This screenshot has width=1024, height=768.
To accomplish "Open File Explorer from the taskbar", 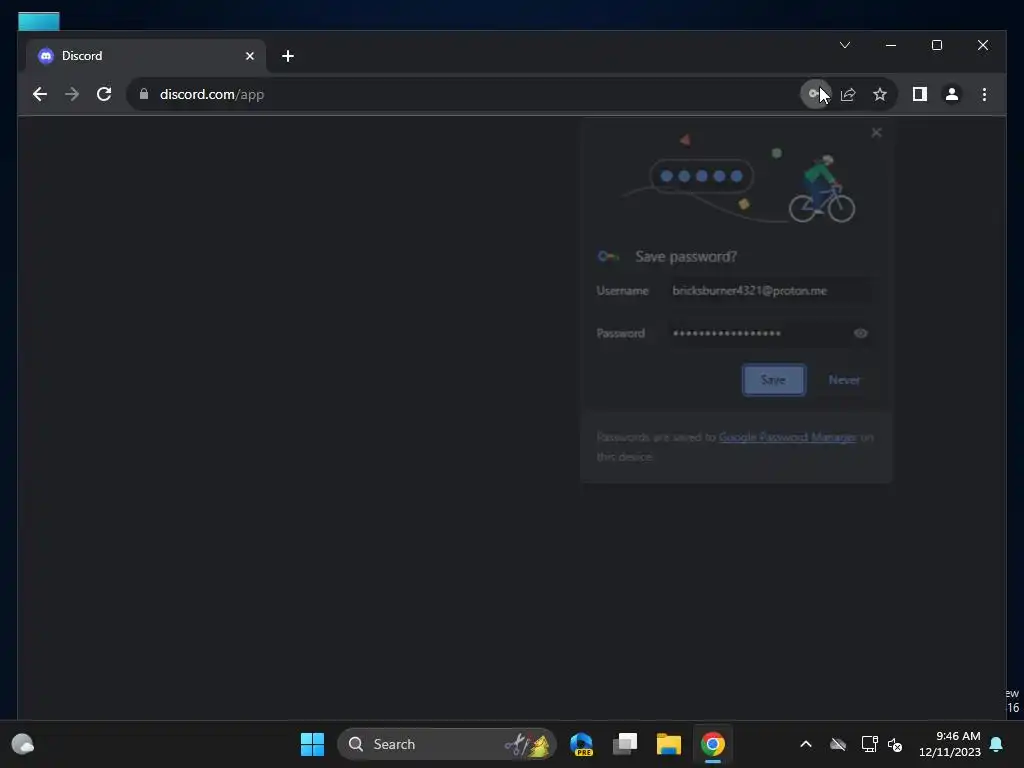I will pos(669,744).
